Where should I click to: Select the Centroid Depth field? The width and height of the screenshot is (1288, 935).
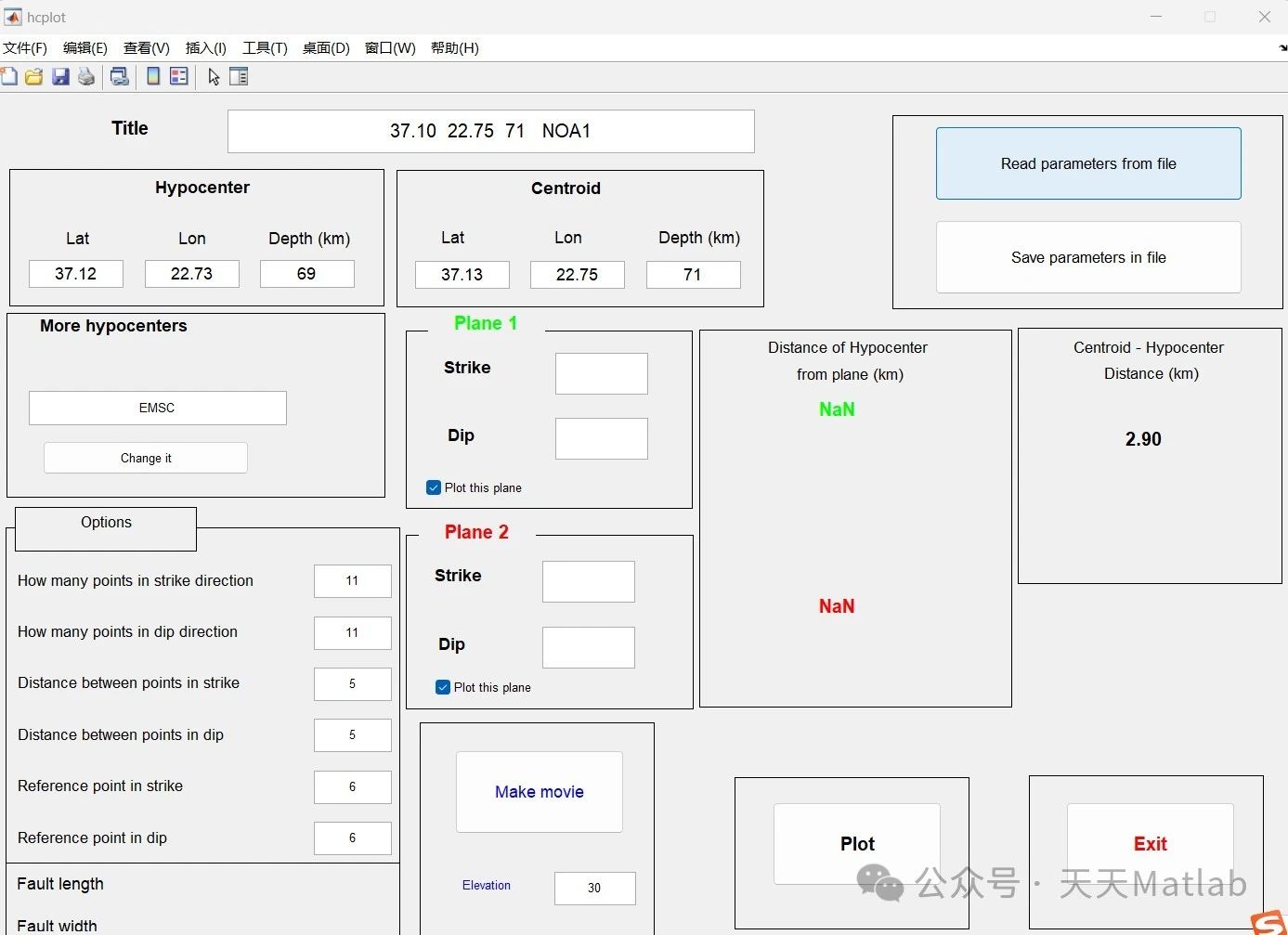point(694,275)
